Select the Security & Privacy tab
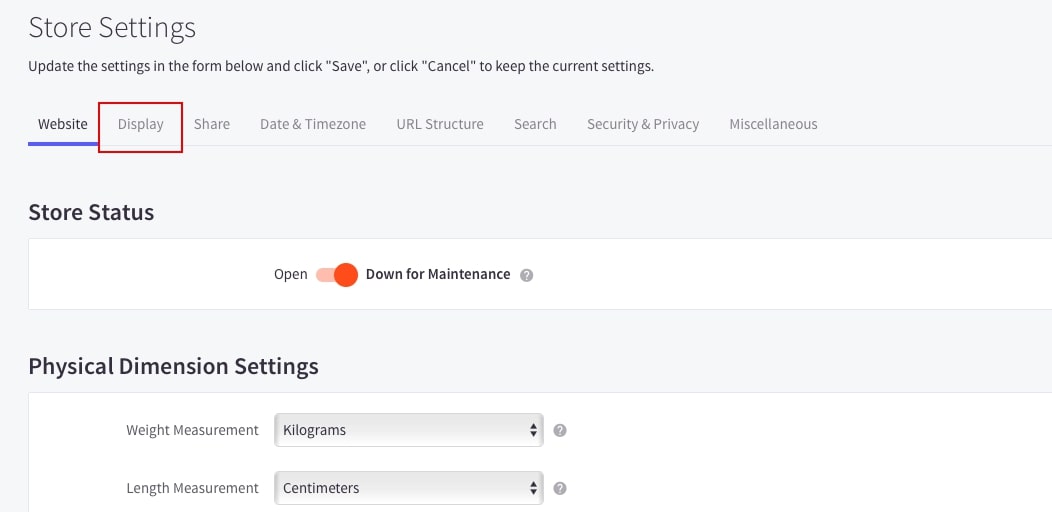Image resolution: width=1052 pixels, height=512 pixels. click(643, 124)
